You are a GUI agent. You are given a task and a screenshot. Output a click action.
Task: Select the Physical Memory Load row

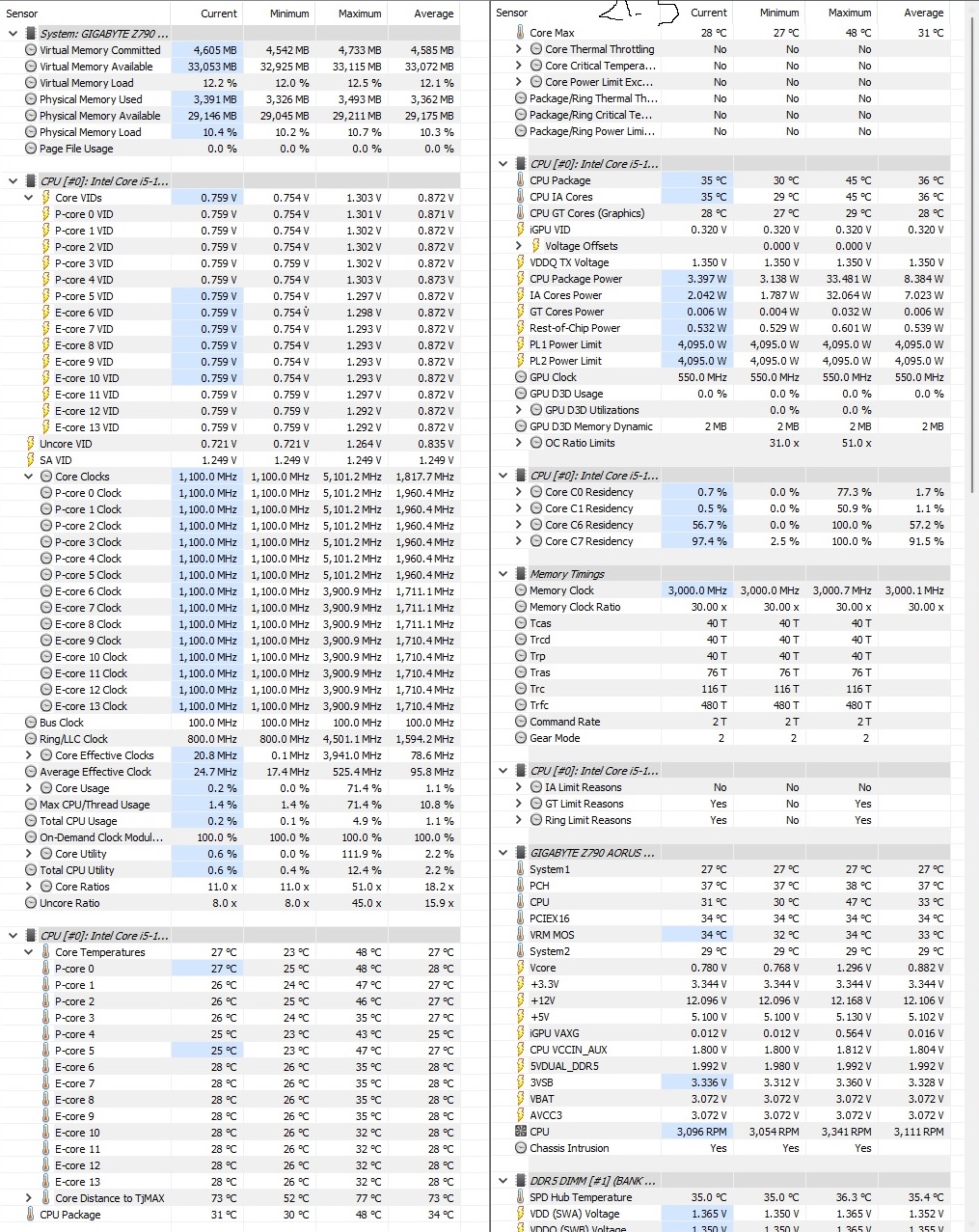[x=230, y=132]
